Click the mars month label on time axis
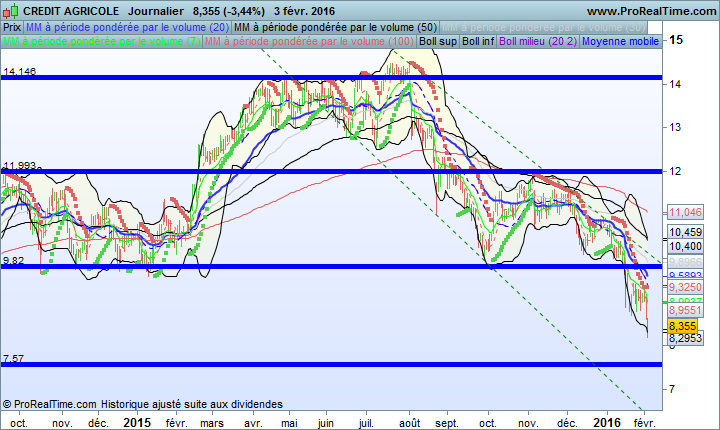The image size is (720, 430). (212, 423)
